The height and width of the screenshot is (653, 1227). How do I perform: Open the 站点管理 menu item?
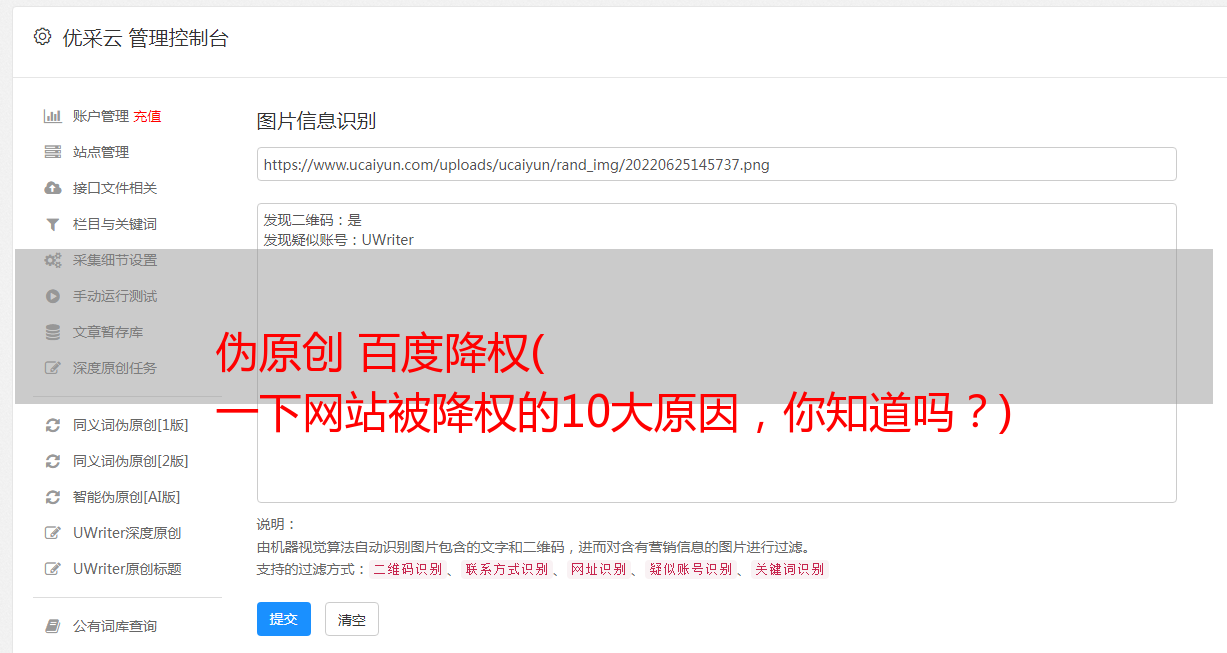point(101,152)
